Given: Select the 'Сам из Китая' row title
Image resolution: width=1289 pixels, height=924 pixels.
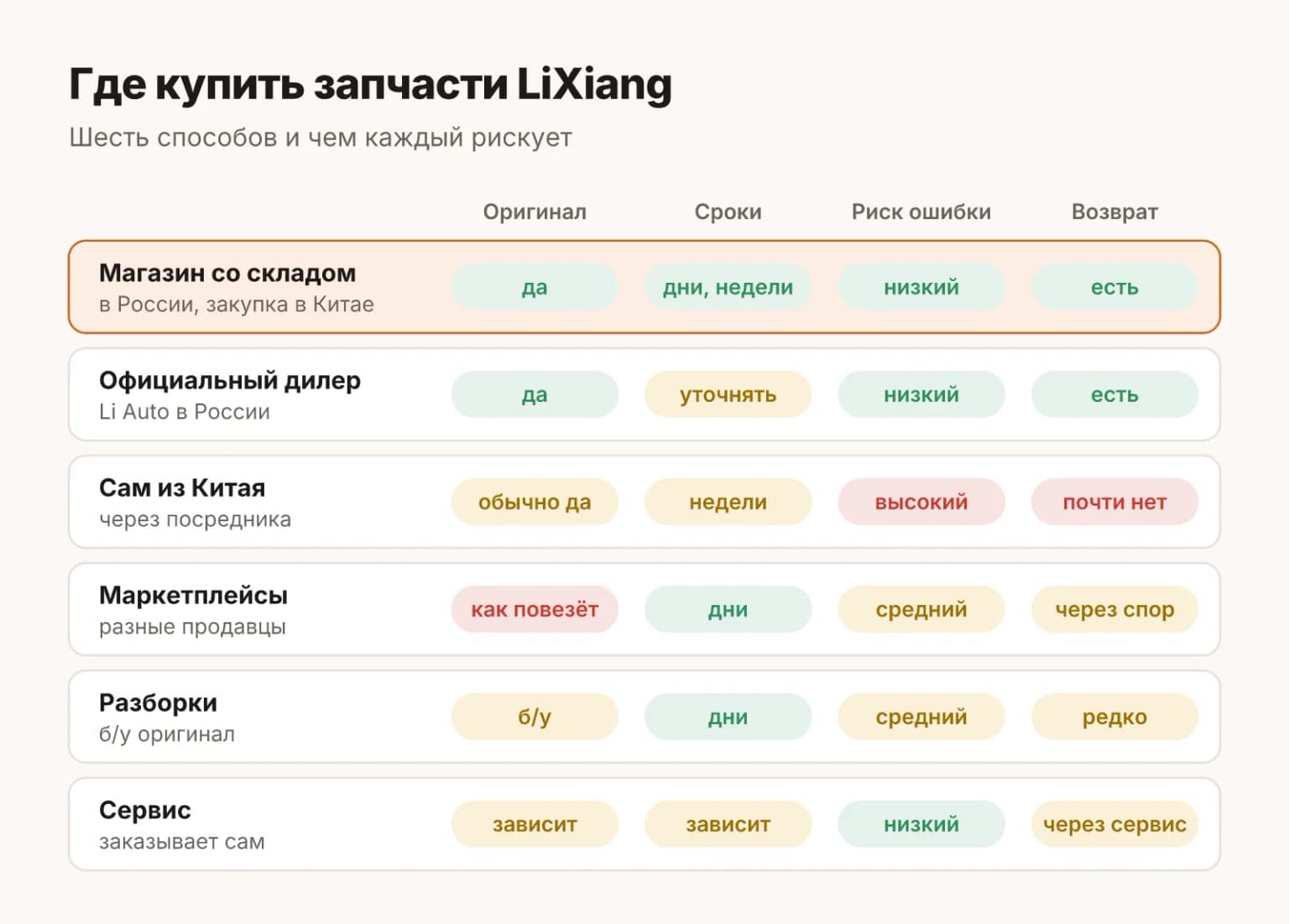Looking at the screenshot, I should click(x=182, y=488).
